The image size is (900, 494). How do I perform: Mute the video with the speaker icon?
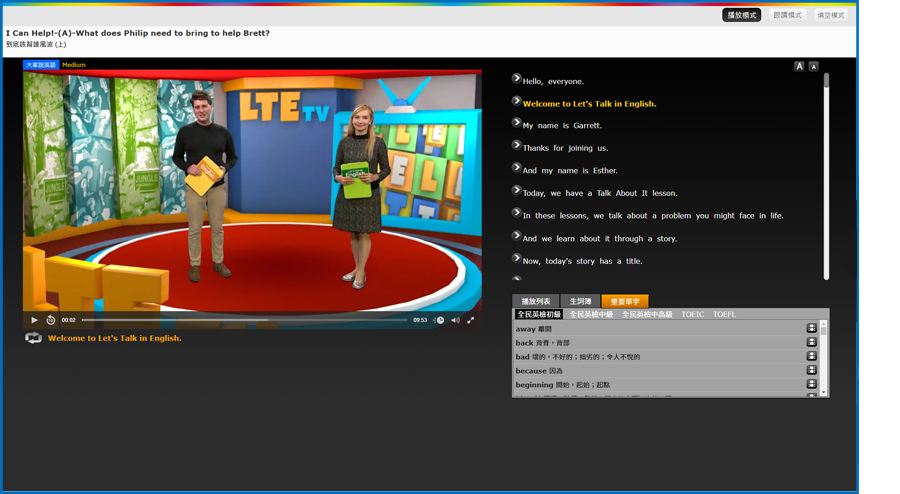tap(455, 320)
